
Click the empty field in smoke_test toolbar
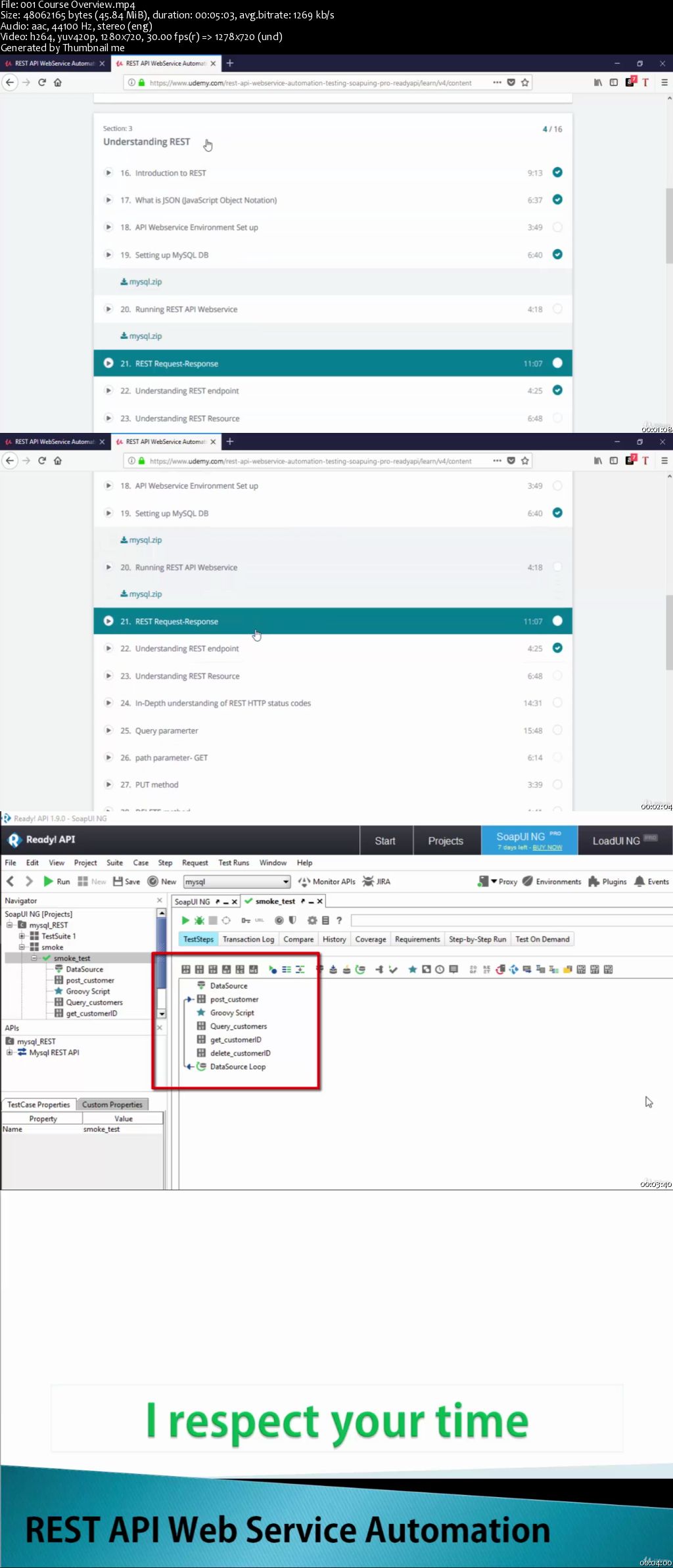(x=511, y=920)
